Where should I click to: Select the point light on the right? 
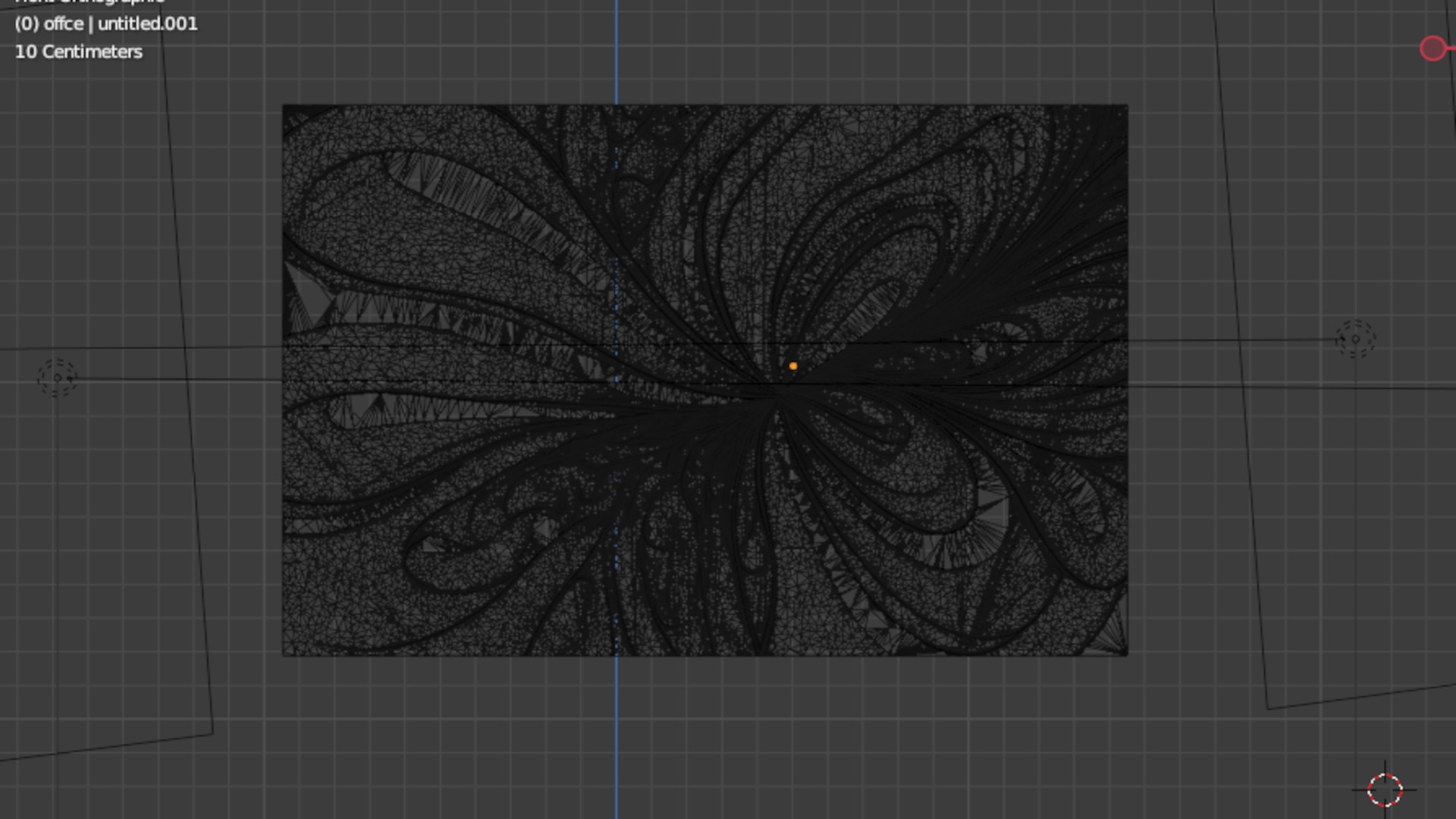1355,339
